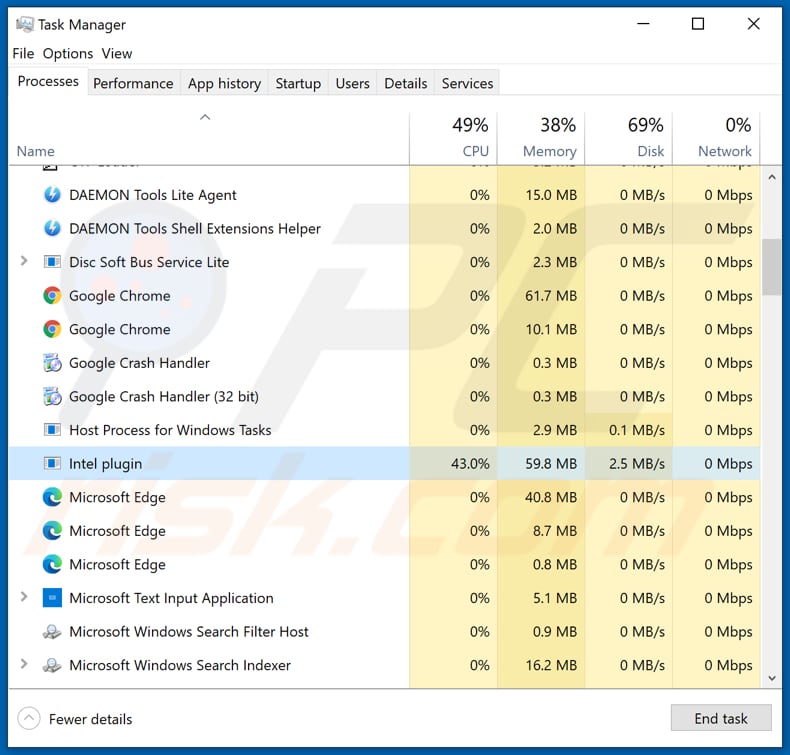The height and width of the screenshot is (755, 790).
Task: Click the 61.7 MB memory value
Action: pos(551,296)
